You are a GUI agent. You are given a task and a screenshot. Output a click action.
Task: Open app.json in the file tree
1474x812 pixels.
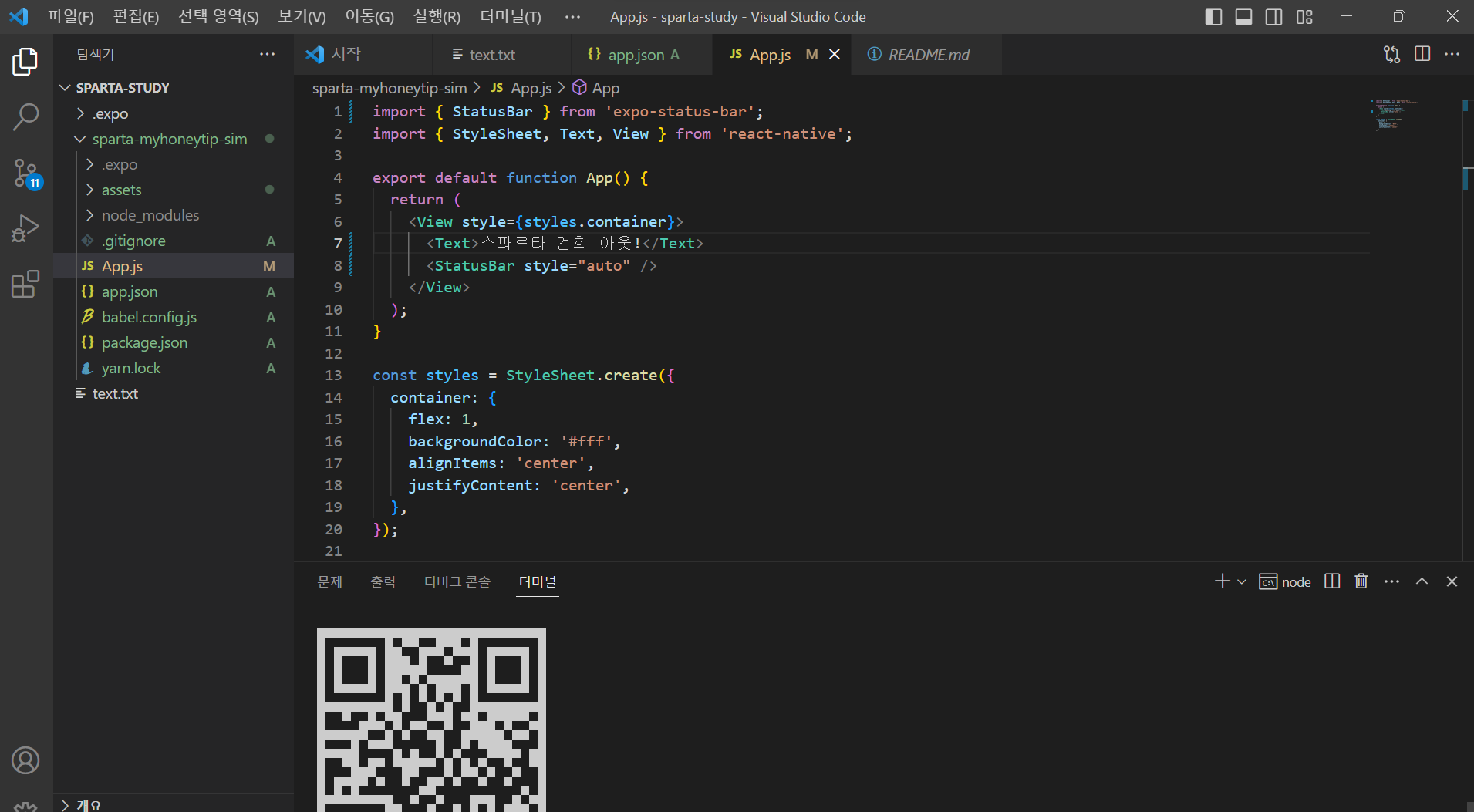[174, 291]
